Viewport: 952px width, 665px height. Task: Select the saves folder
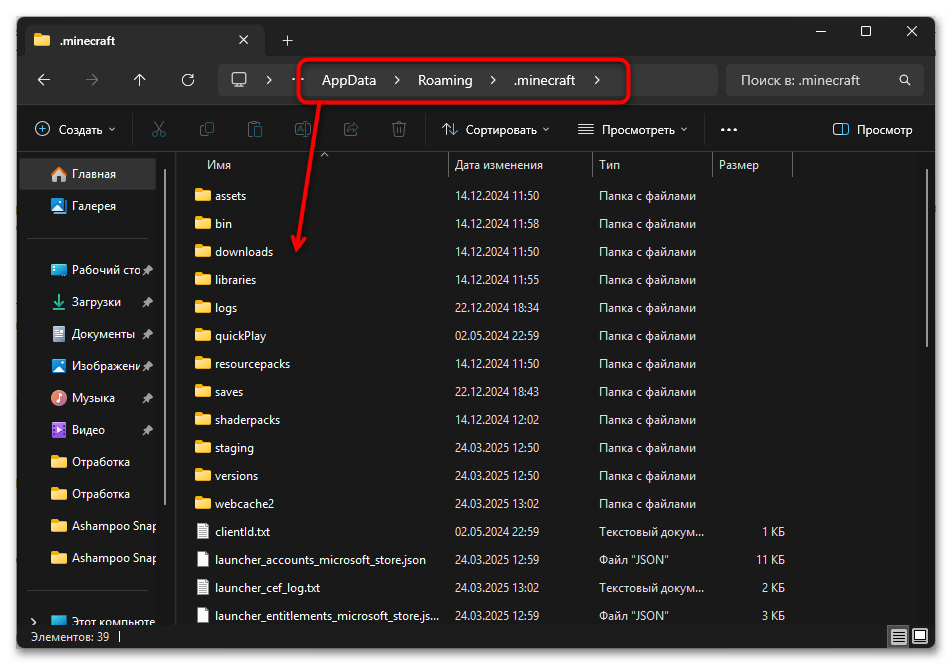(228, 392)
